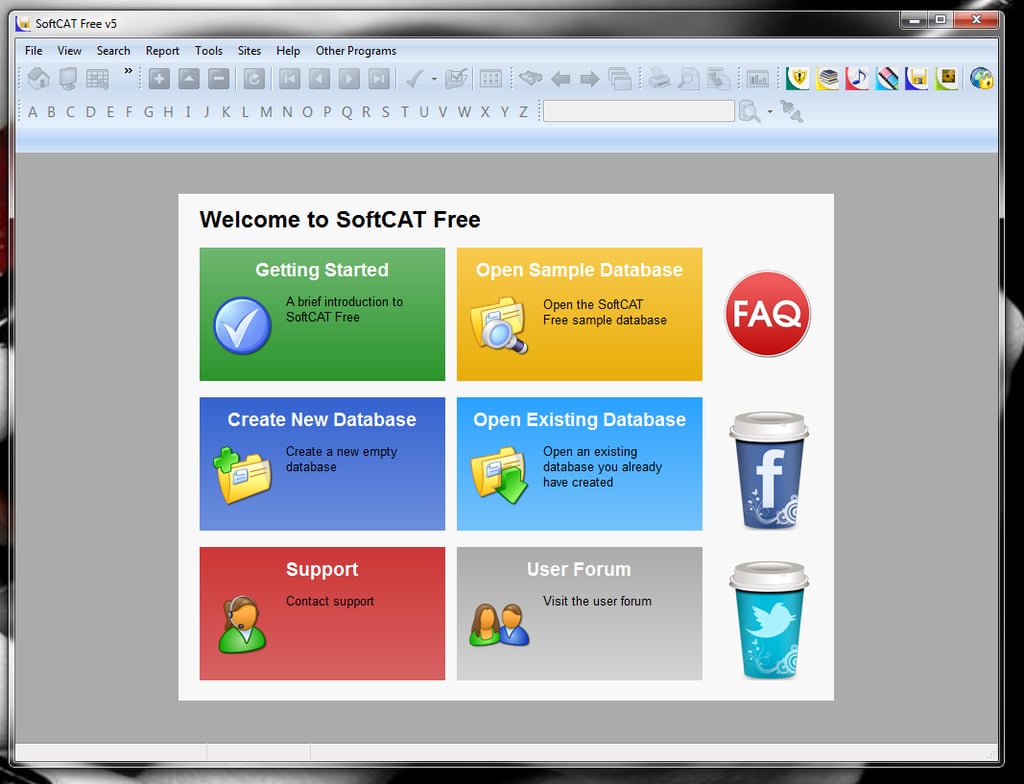The width and height of the screenshot is (1024, 784).
Task: Click the back arrow toolbar icon
Action: tap(560, 80)
